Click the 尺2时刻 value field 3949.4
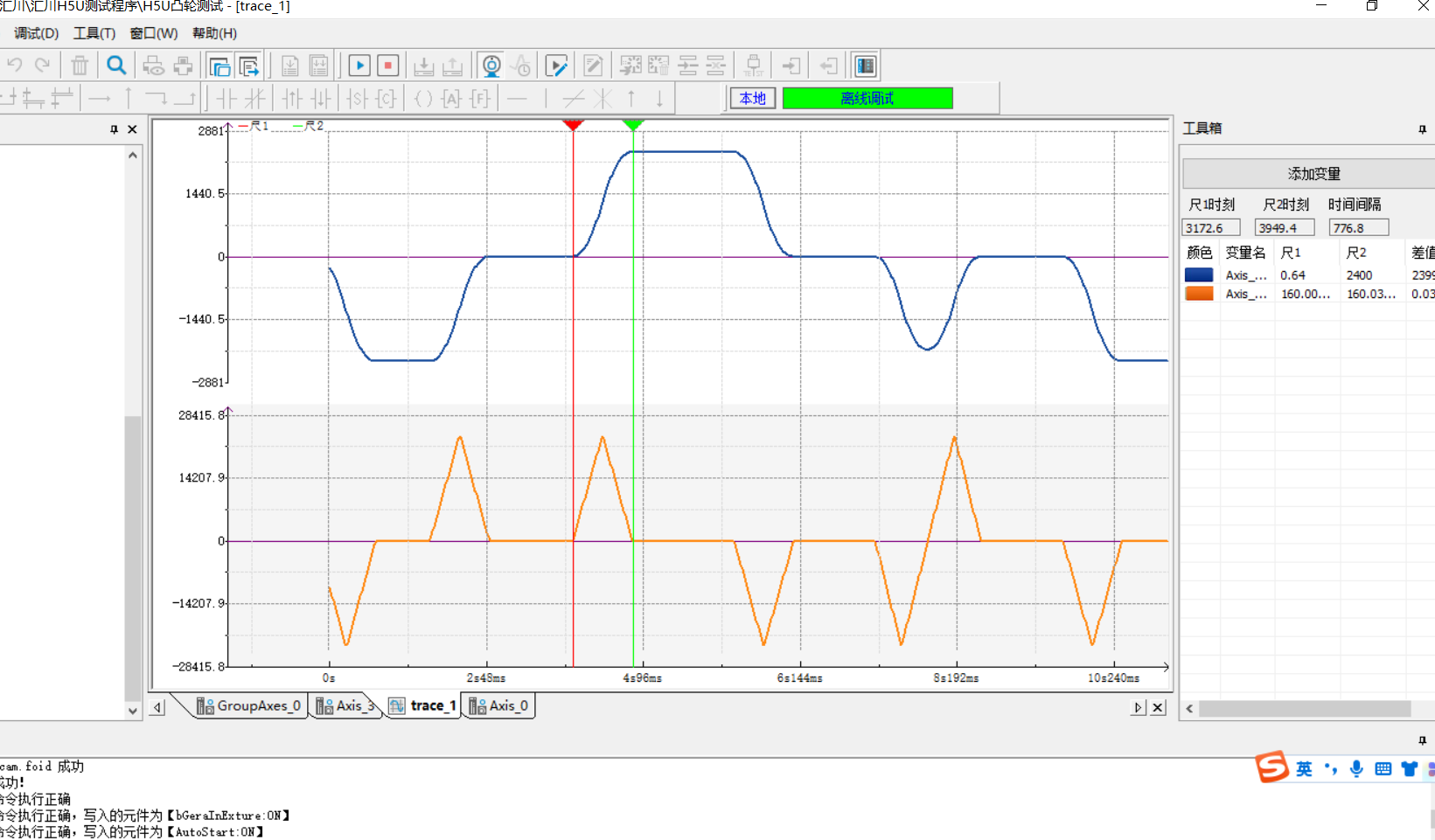This screenshot has width=1435, height=840. coord(1285,227)
